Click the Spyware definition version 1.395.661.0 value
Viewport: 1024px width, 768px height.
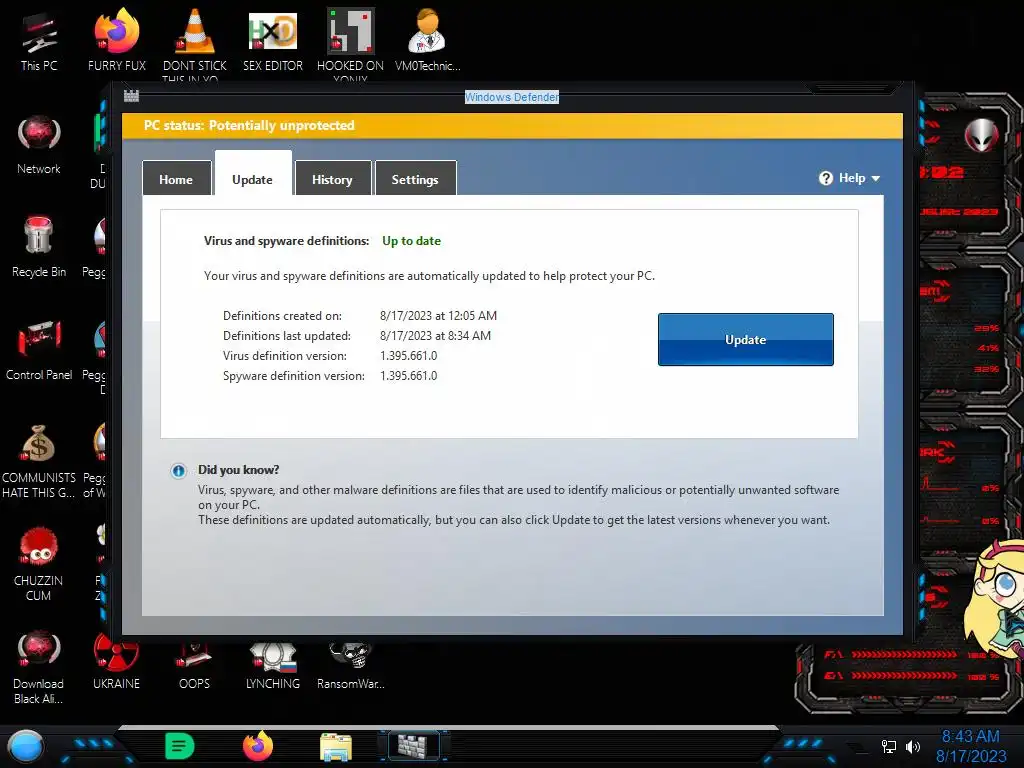(408, 376)
